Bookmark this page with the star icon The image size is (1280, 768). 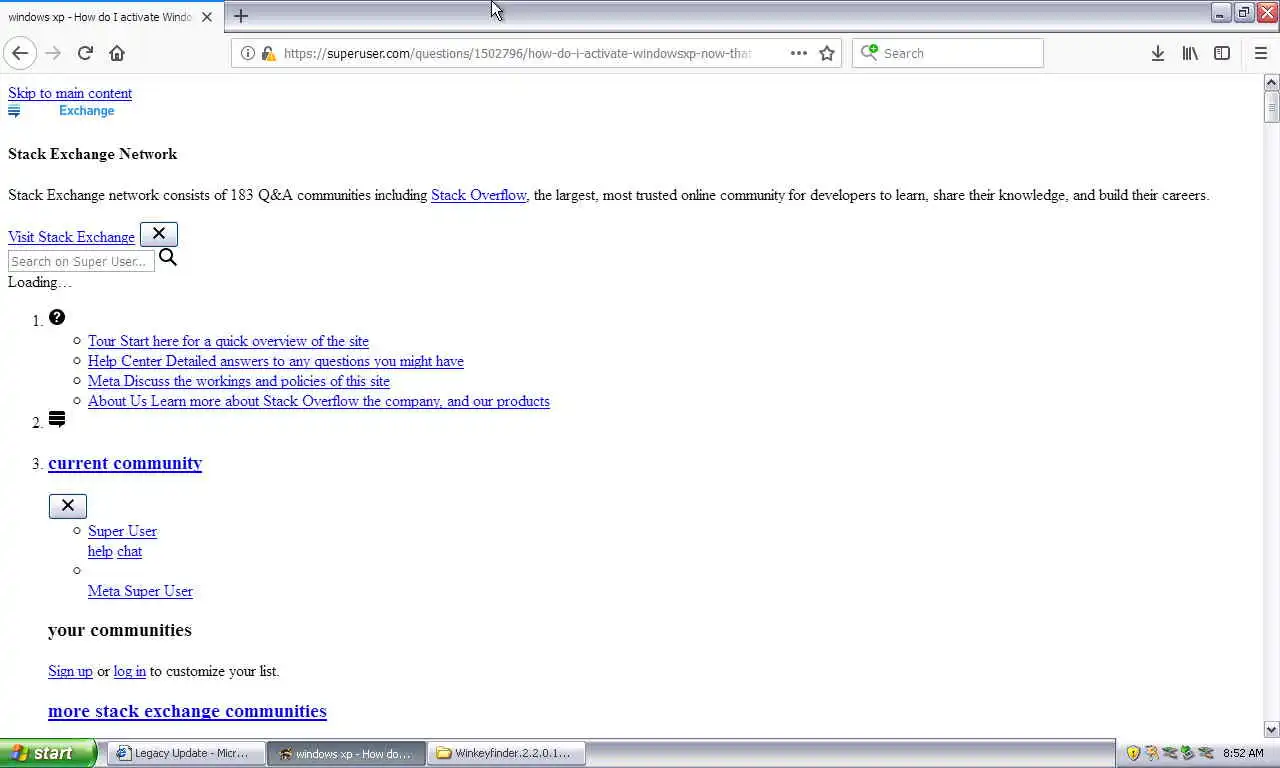(827, 53)
